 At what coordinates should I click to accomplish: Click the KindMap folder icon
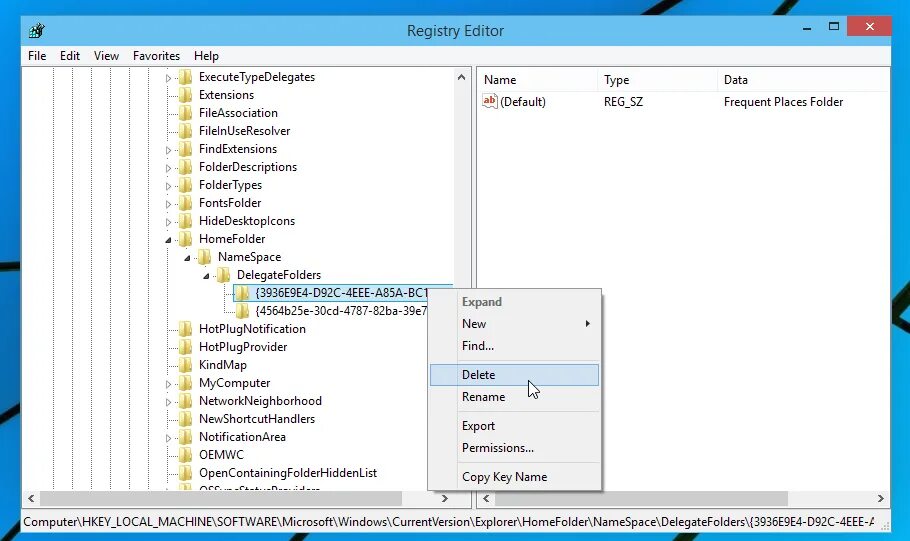tap(186, 365)
